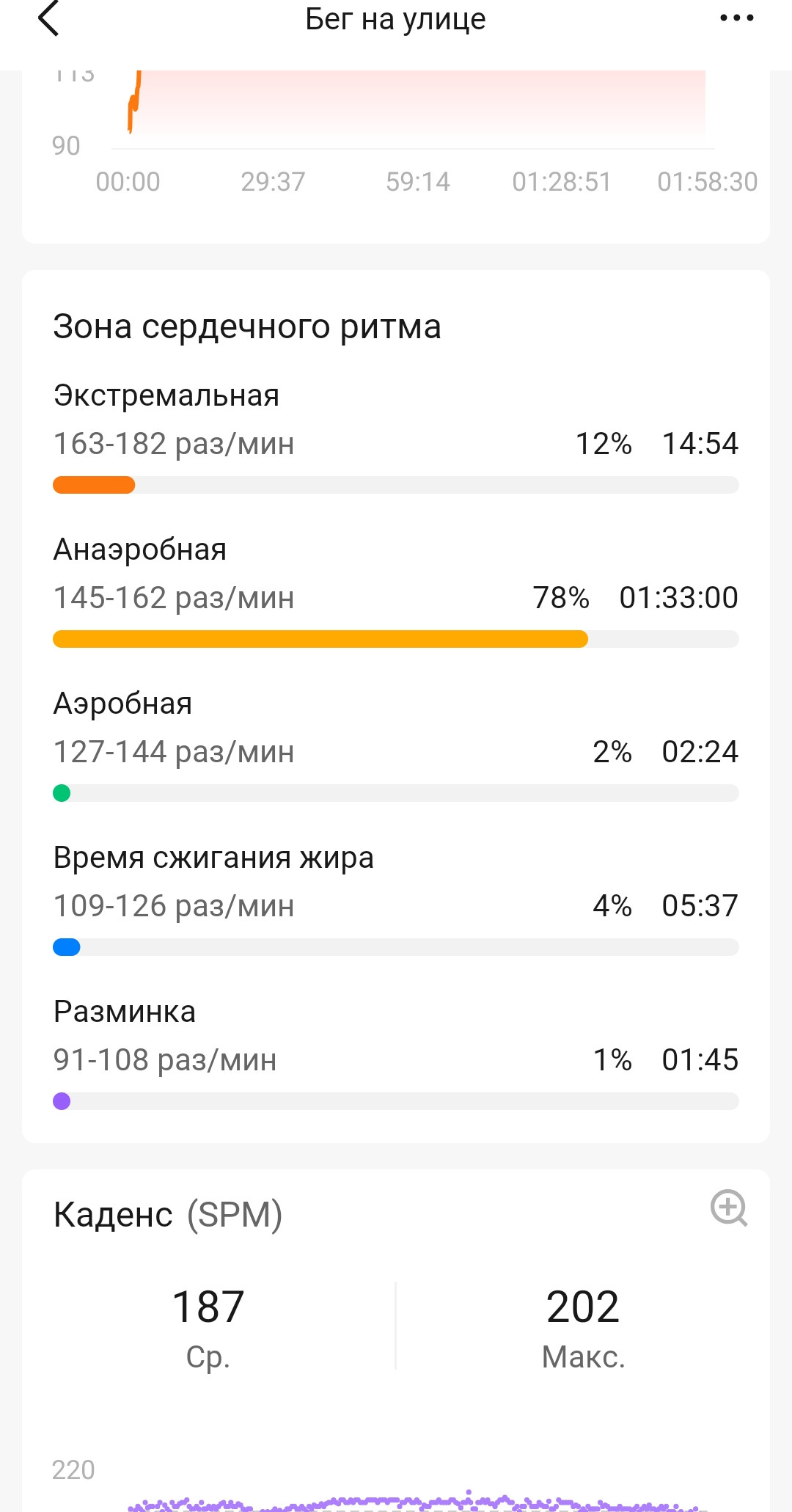
Task: Select the Анаэробная zone label
Action: 140,549
